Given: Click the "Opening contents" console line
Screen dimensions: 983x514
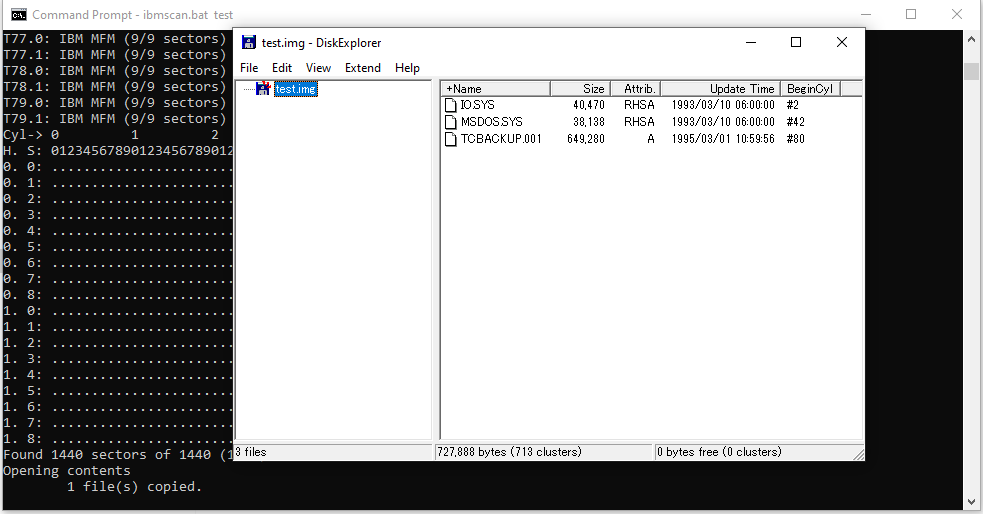Looking at the screenshot, I should 66,471.
